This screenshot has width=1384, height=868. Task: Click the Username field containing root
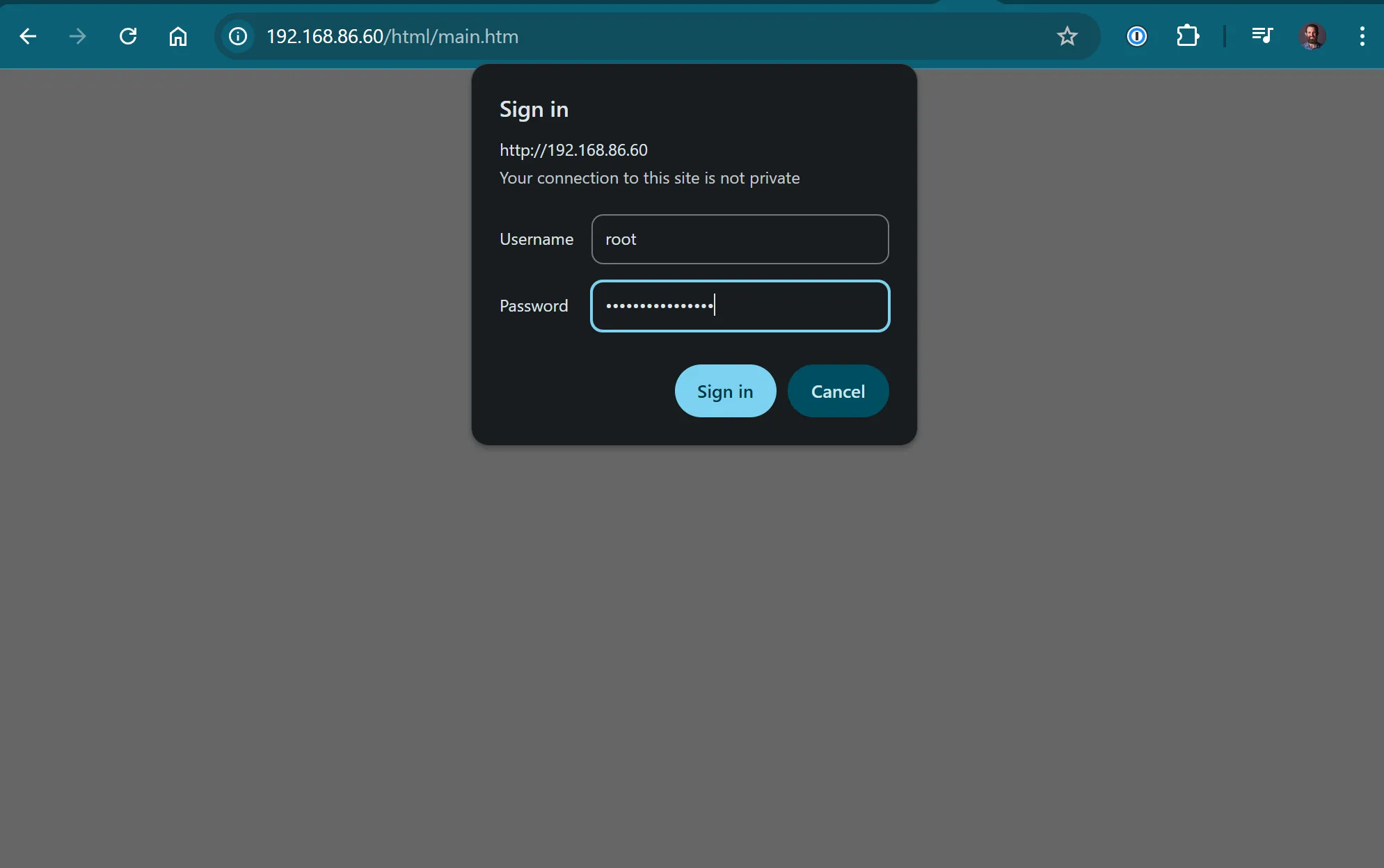740,239
